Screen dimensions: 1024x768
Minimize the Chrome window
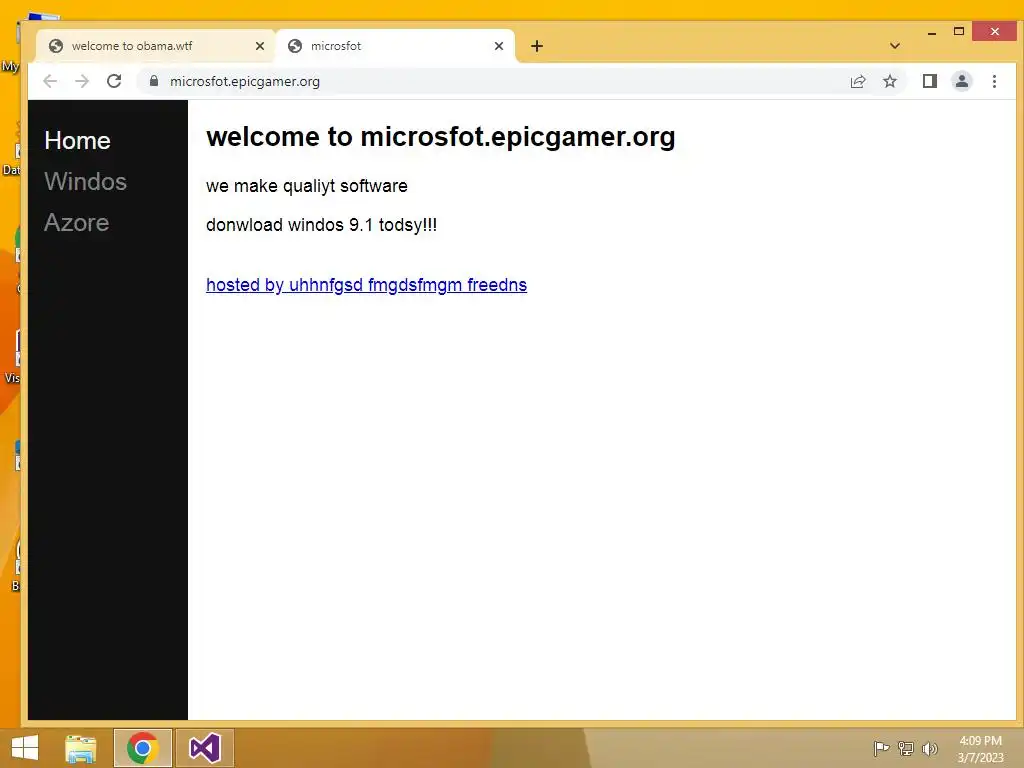[x=932, y=31]
